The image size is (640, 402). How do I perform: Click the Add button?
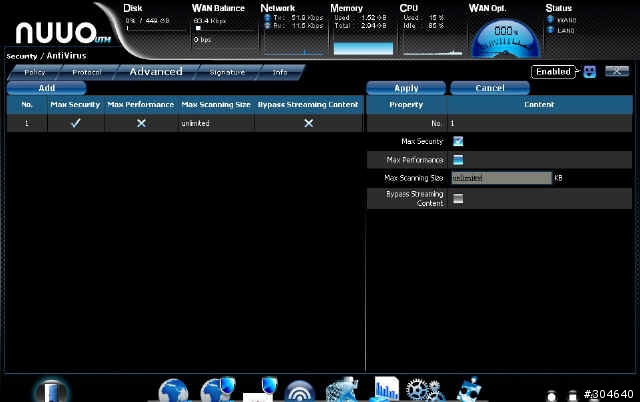coord(47,88)
